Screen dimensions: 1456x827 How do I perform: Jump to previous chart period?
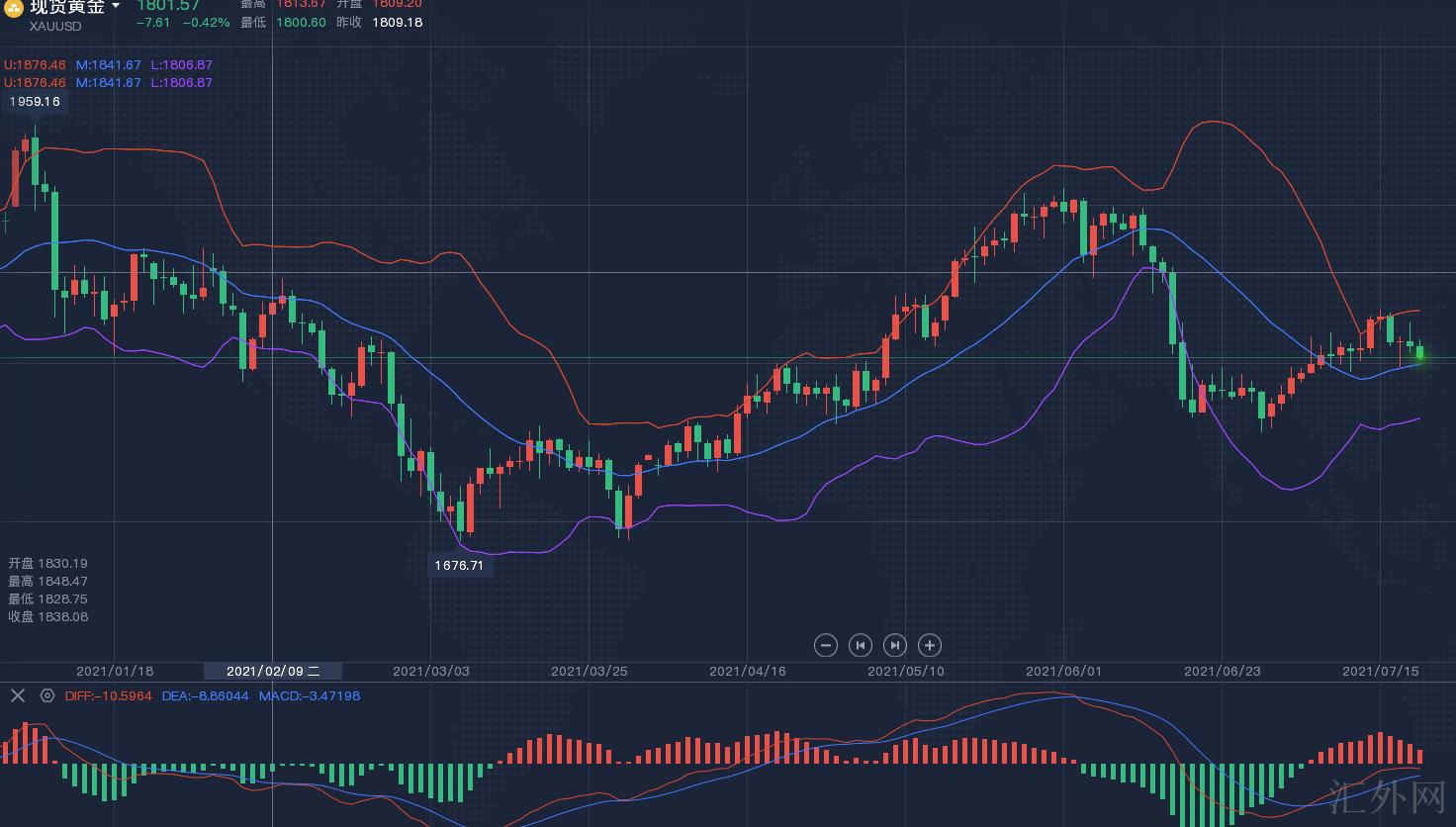[x=860, y=645]
